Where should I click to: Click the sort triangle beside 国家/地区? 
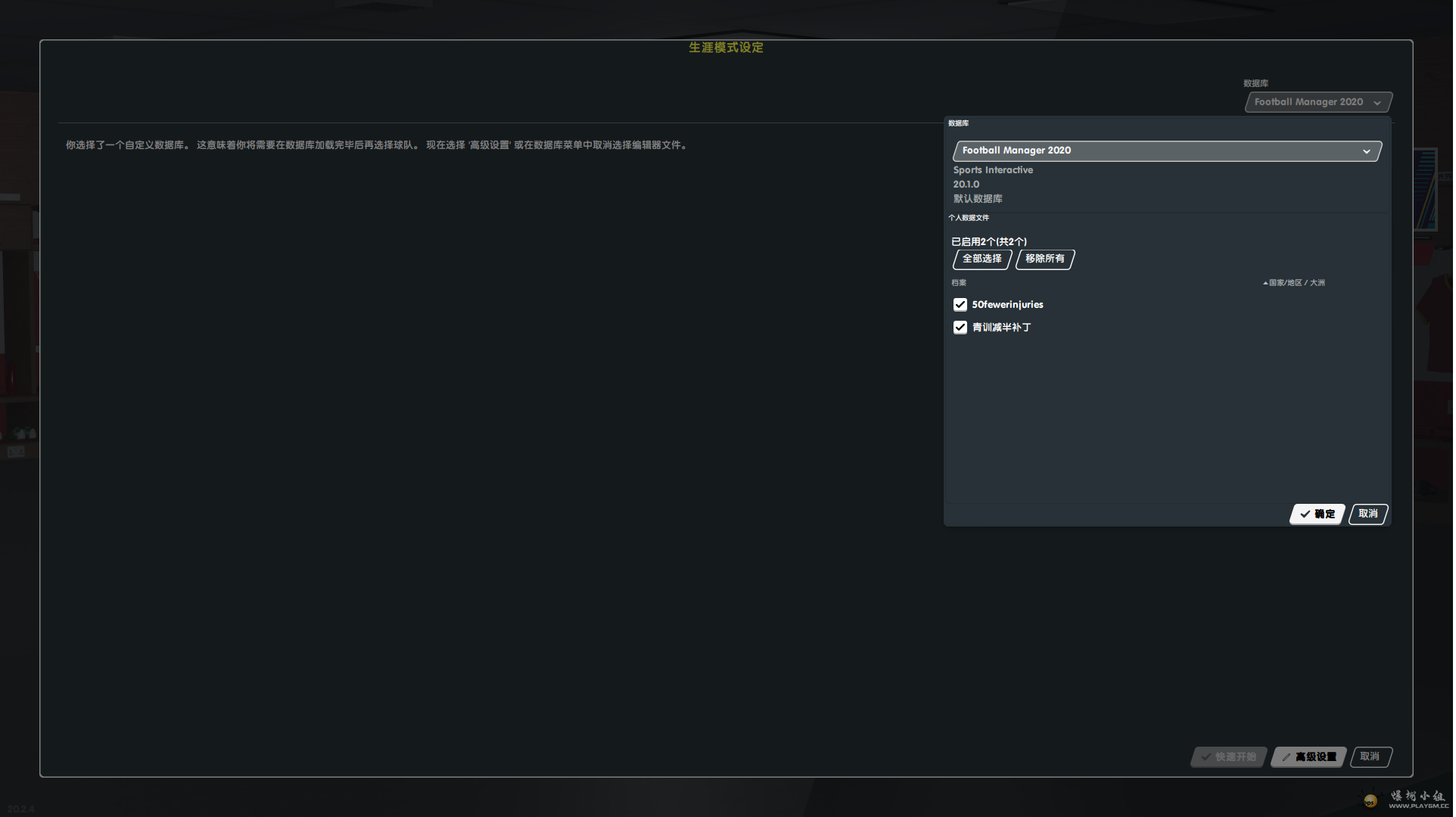pyautogui.click(x=1265, y=284)
